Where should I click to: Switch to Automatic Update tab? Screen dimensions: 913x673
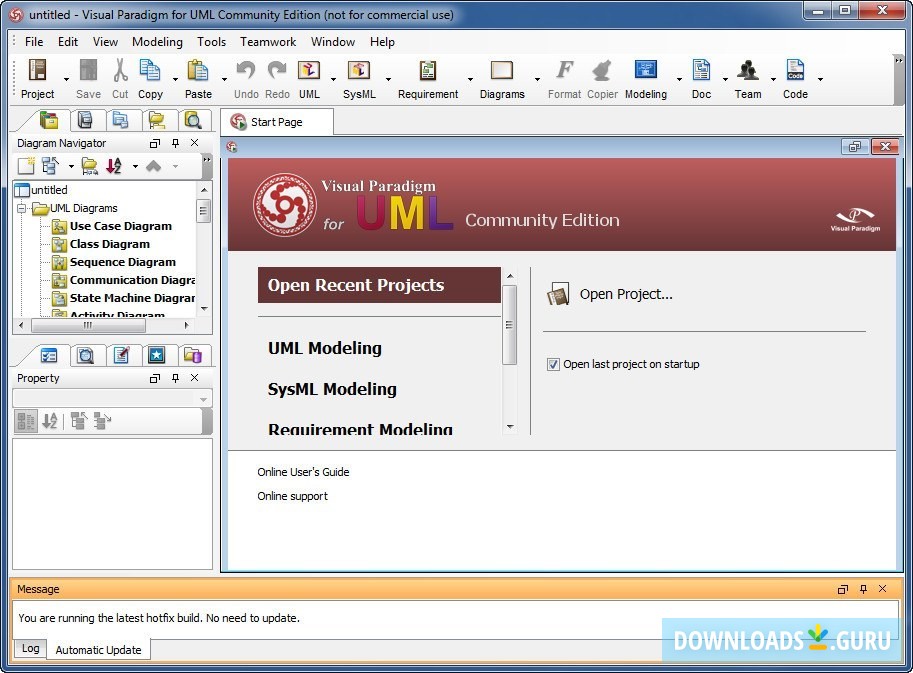[98, 650]
